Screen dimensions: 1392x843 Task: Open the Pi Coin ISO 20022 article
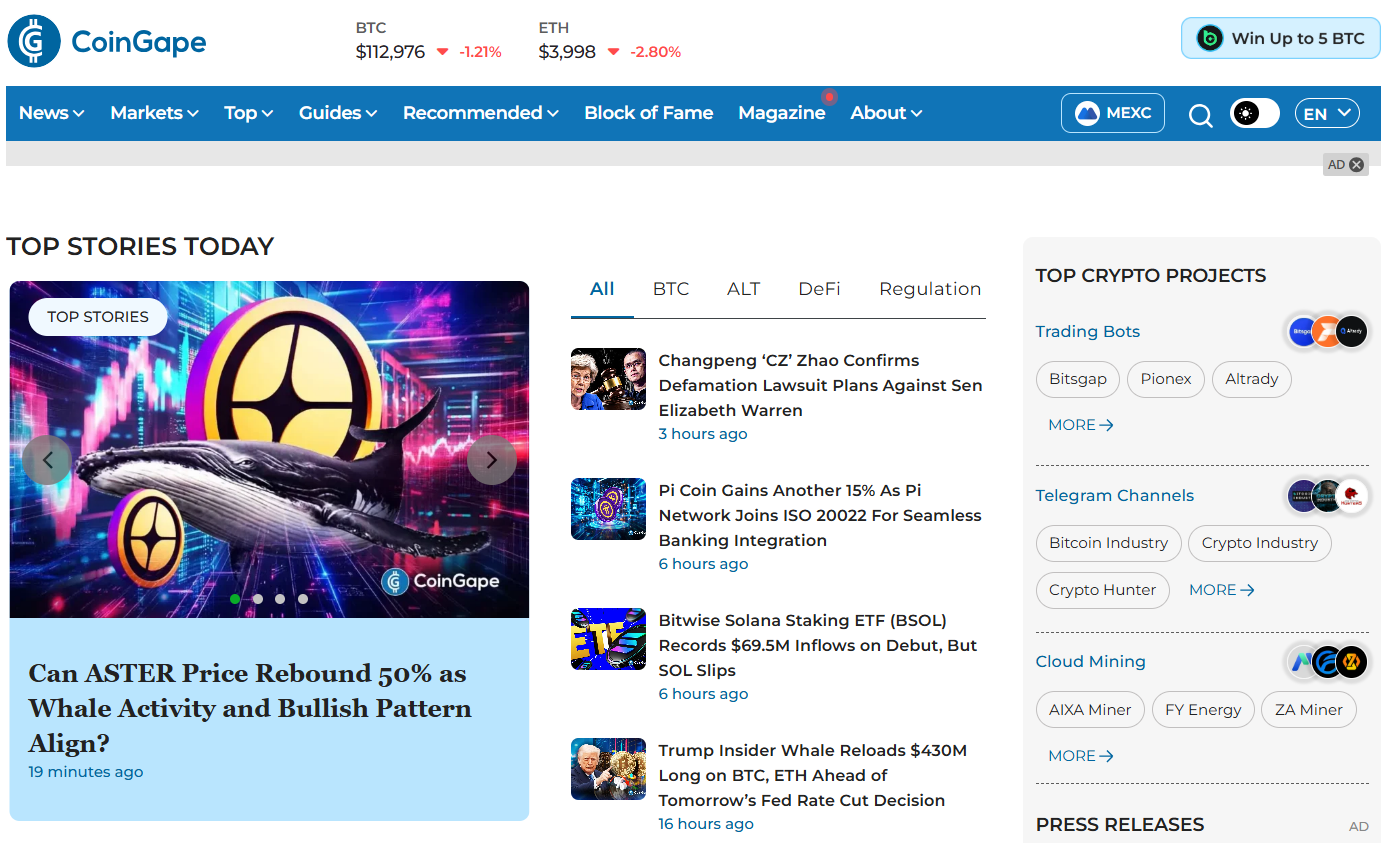(x=820, y=515)
